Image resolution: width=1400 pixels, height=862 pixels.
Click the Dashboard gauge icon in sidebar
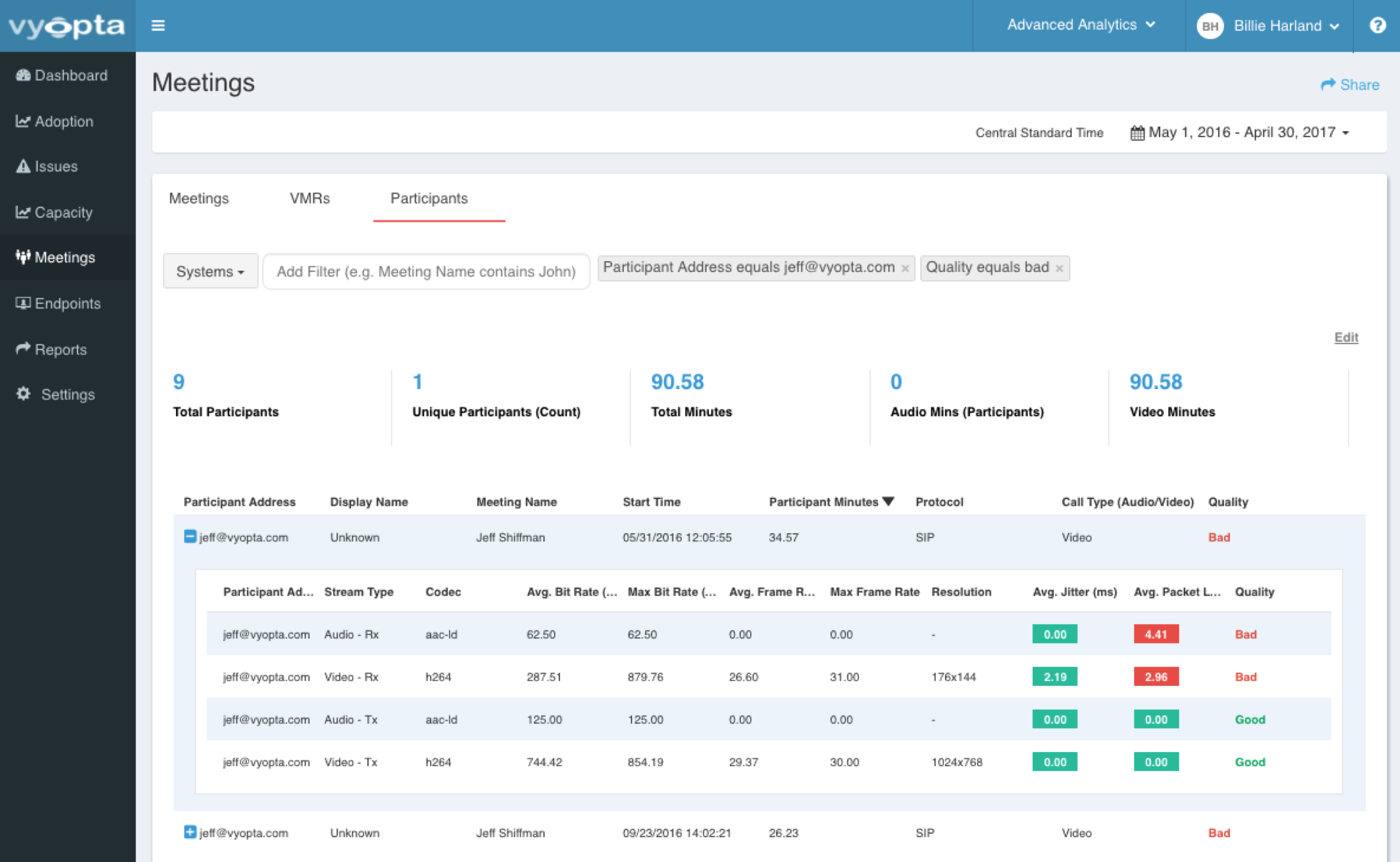[x=23, y=76]
